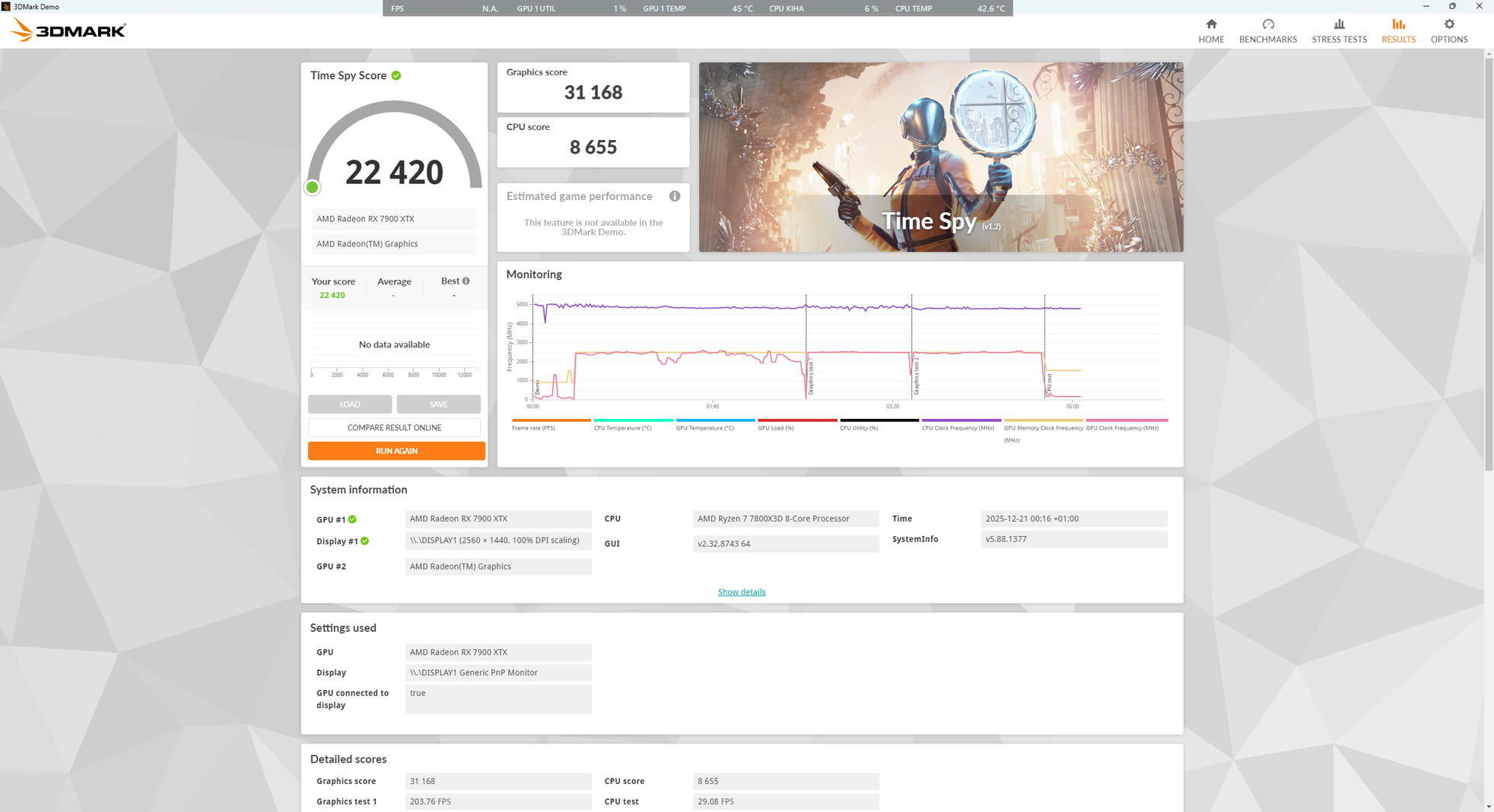This screenshot has height=812, width=1494.
Task: Click the GPU 1 UTIL readout in top bar
Action: point(571,8)
